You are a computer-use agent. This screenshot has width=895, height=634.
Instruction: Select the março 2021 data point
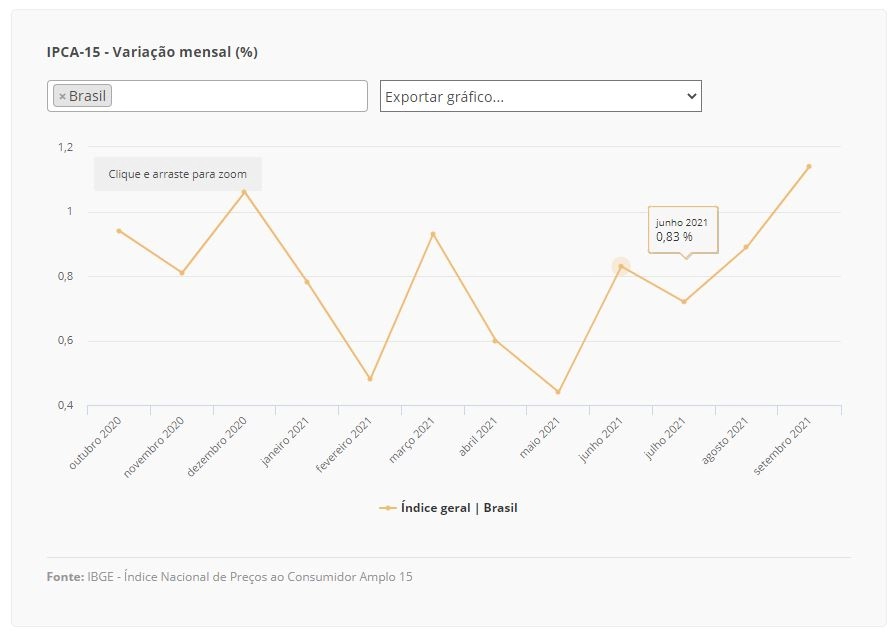click(x=433, y=234)
